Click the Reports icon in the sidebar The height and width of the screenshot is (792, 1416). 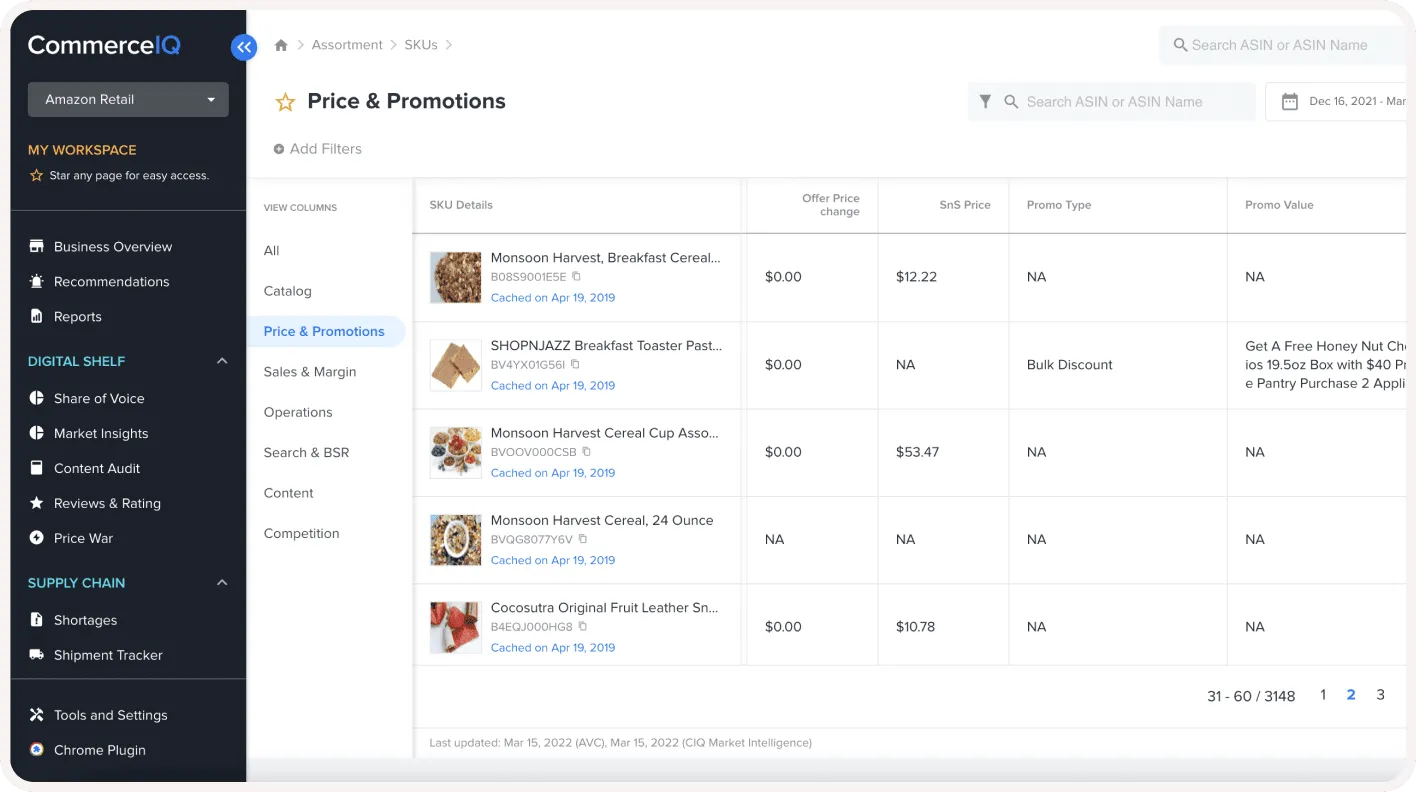click(37, 316)
